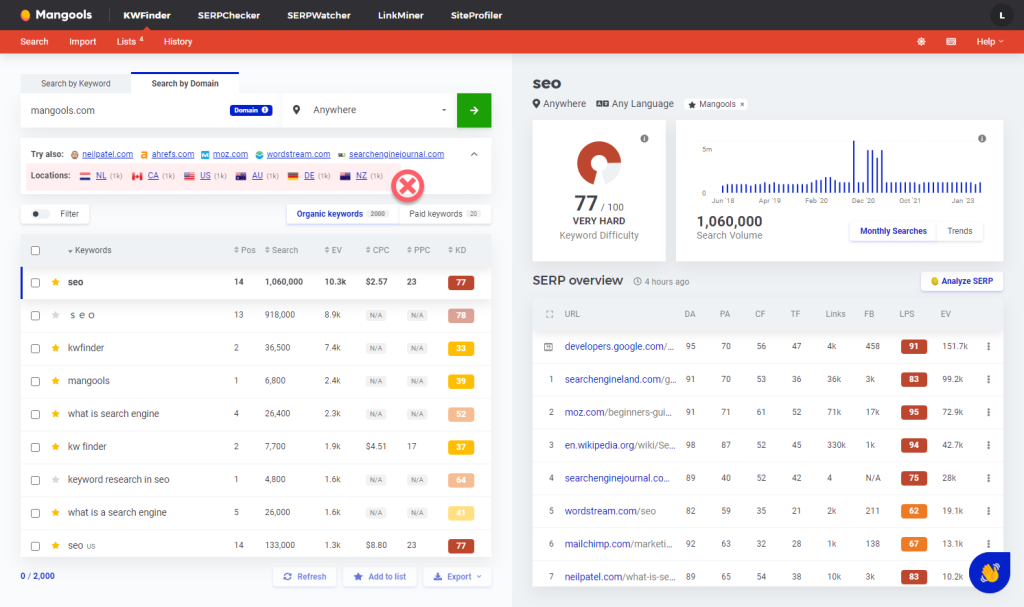Click the expand icon in SERP URL header
Screen dimensions: 1024x607
pyautogui.click(x=548, y=314)
